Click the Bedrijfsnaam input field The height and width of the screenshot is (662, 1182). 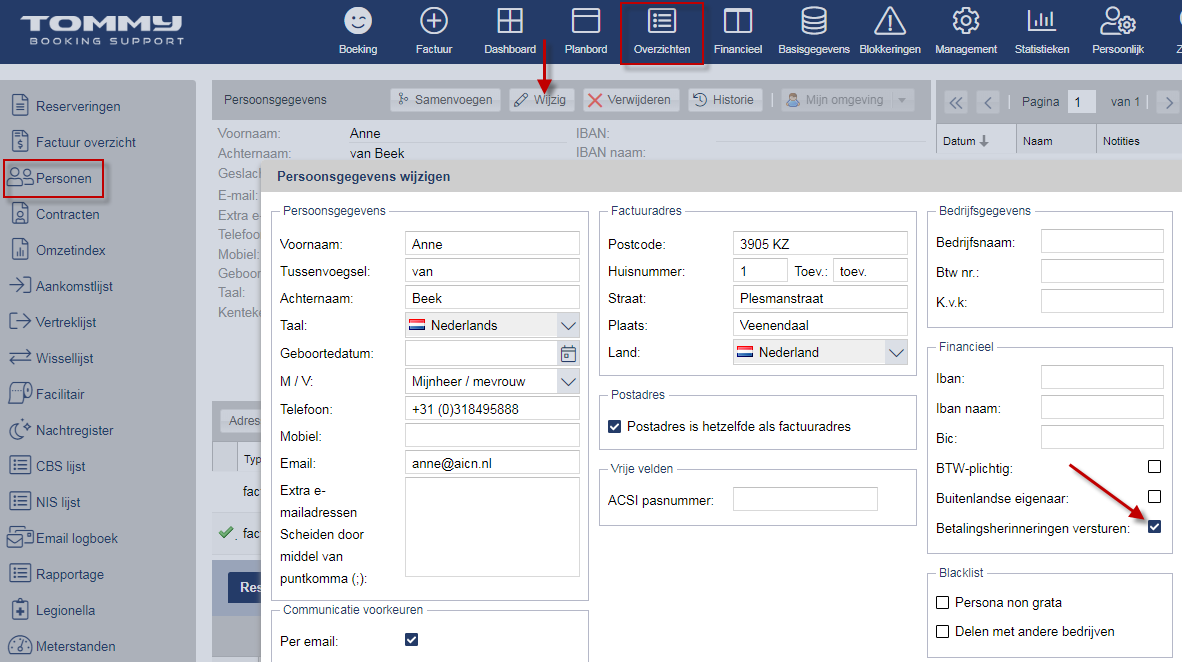pyautogui.click(x=1102, y=242)
